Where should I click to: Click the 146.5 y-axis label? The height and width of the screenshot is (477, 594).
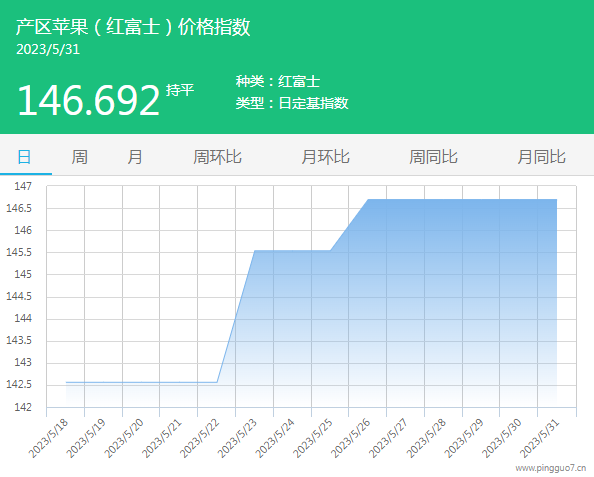[x=19, y=208]
